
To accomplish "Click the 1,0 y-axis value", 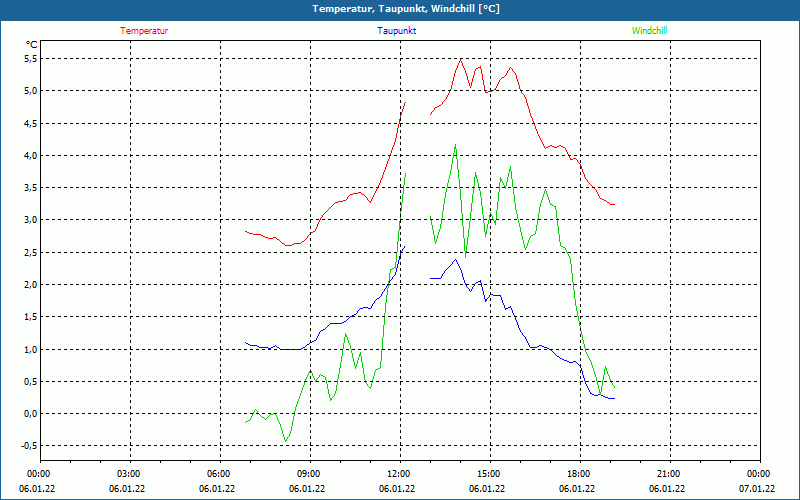I will tap(31, 349).
